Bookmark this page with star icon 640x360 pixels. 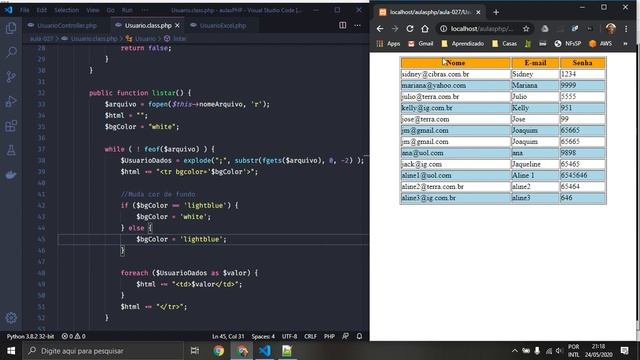pos(526,29)
